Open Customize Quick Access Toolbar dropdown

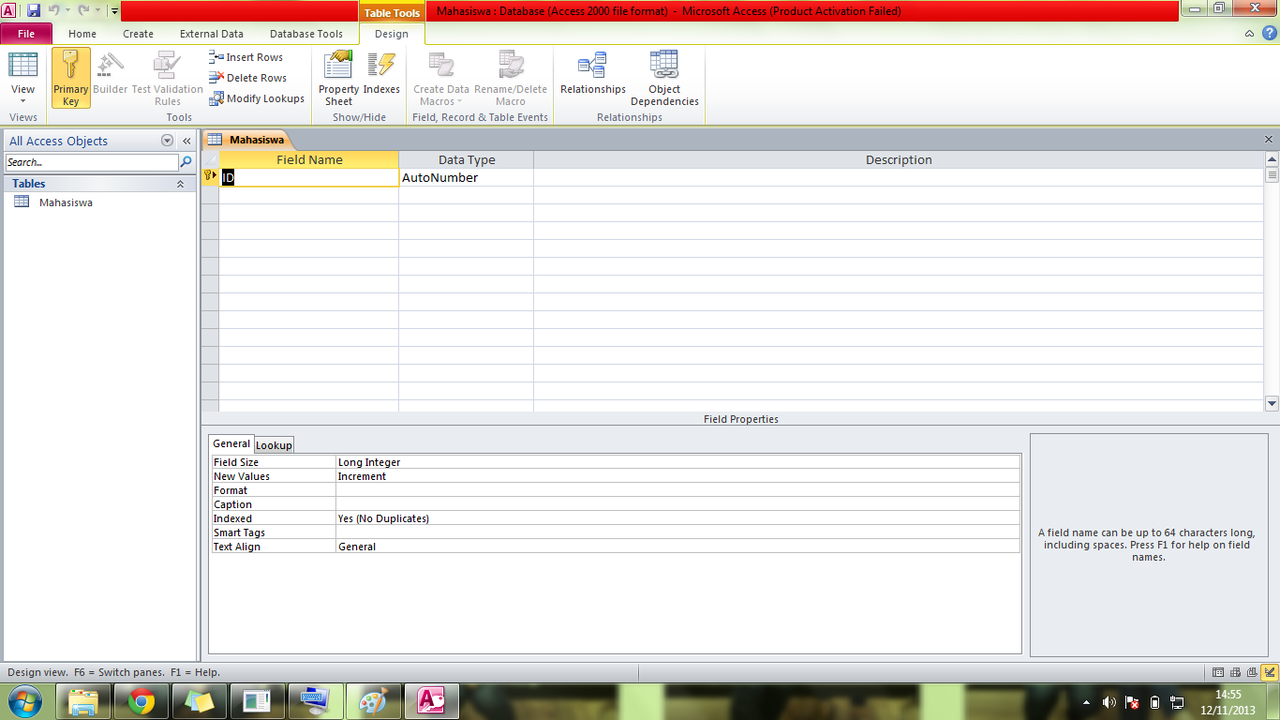tap(114, 11)
